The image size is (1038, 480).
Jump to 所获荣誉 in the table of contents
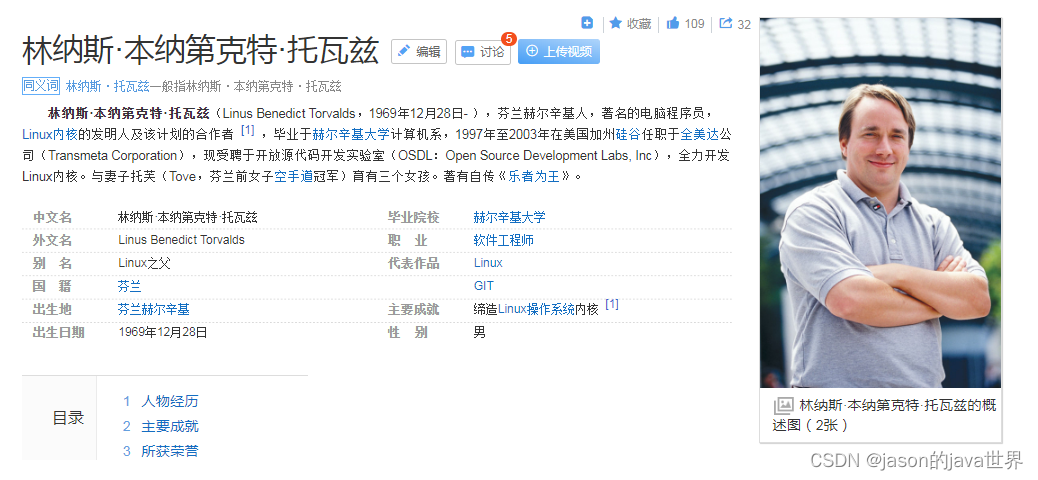pyautogui.click(x=169, y=451)
